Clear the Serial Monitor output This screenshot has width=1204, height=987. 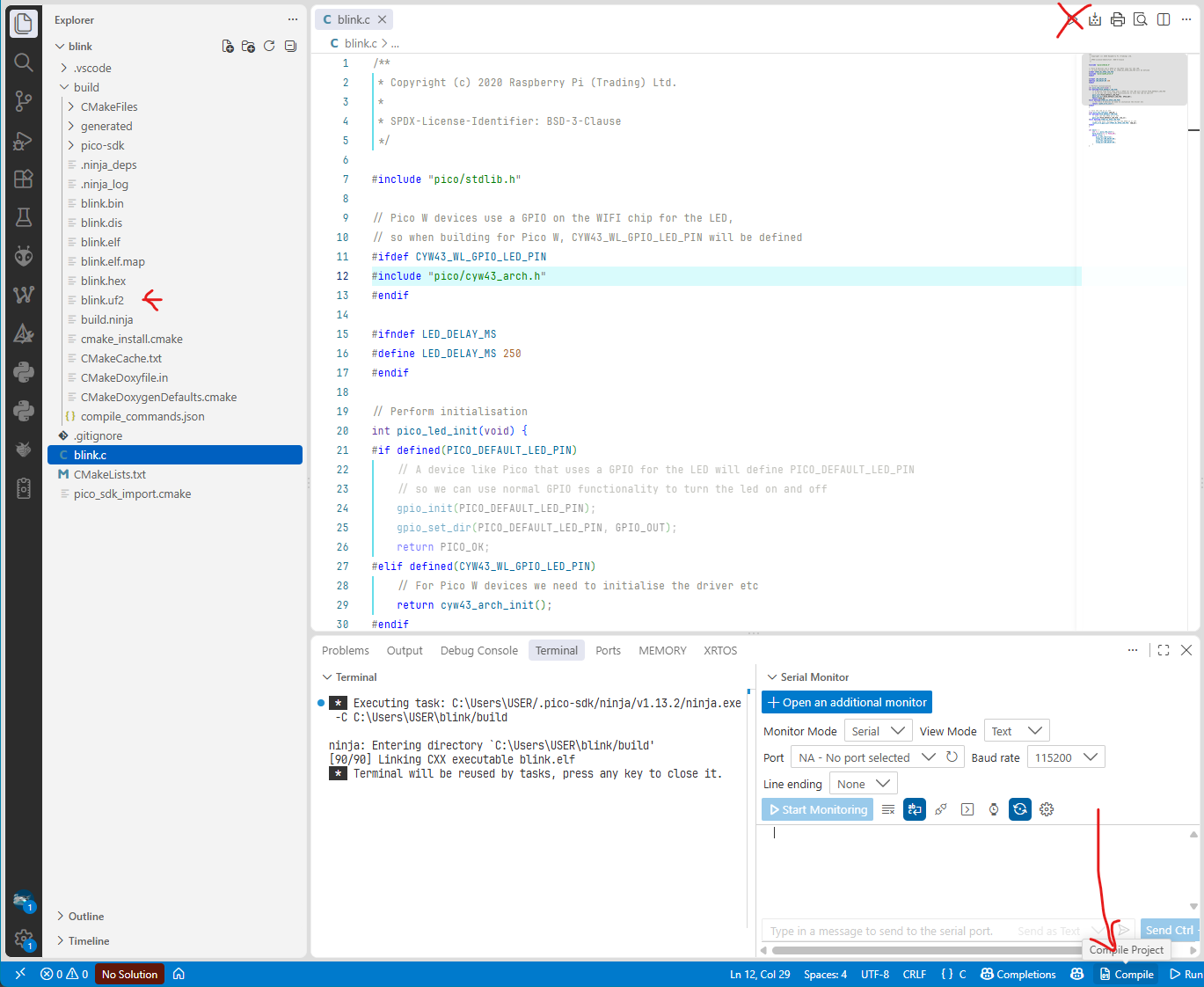tap(888, 809)
